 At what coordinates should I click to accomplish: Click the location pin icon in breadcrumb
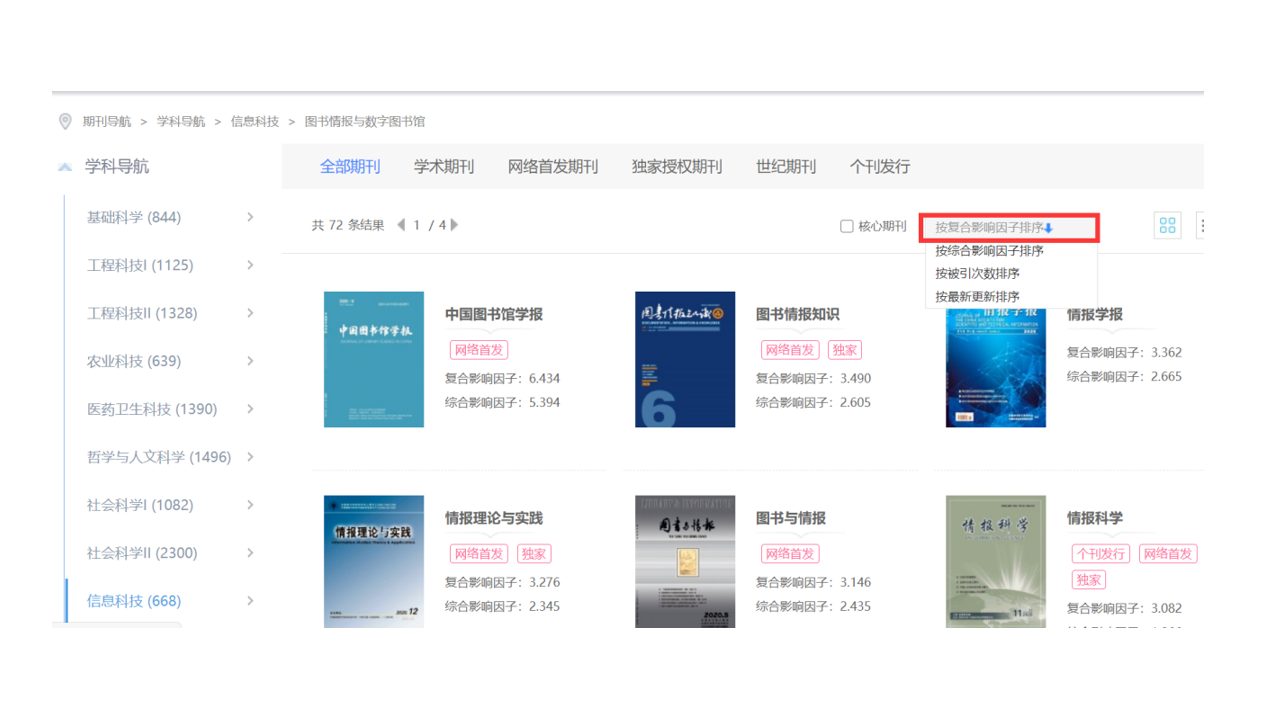tap(65, 122)
